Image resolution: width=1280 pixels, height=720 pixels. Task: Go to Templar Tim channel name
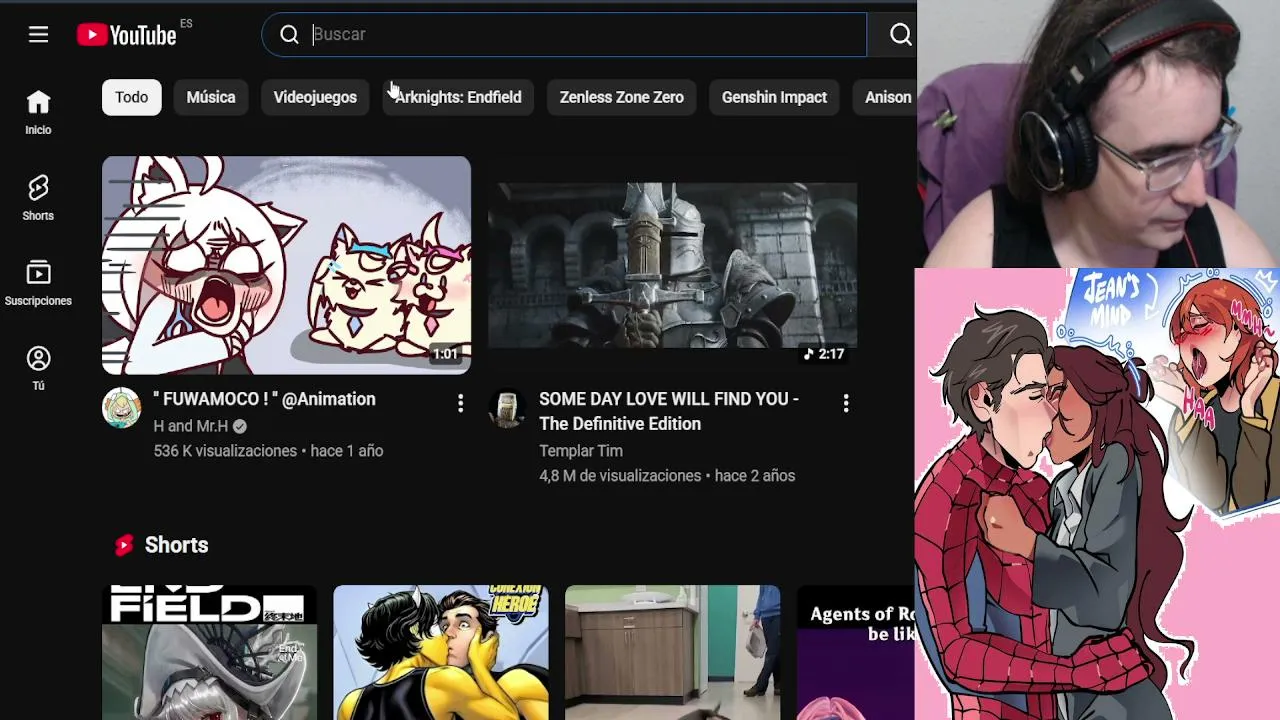pos(581,451)
